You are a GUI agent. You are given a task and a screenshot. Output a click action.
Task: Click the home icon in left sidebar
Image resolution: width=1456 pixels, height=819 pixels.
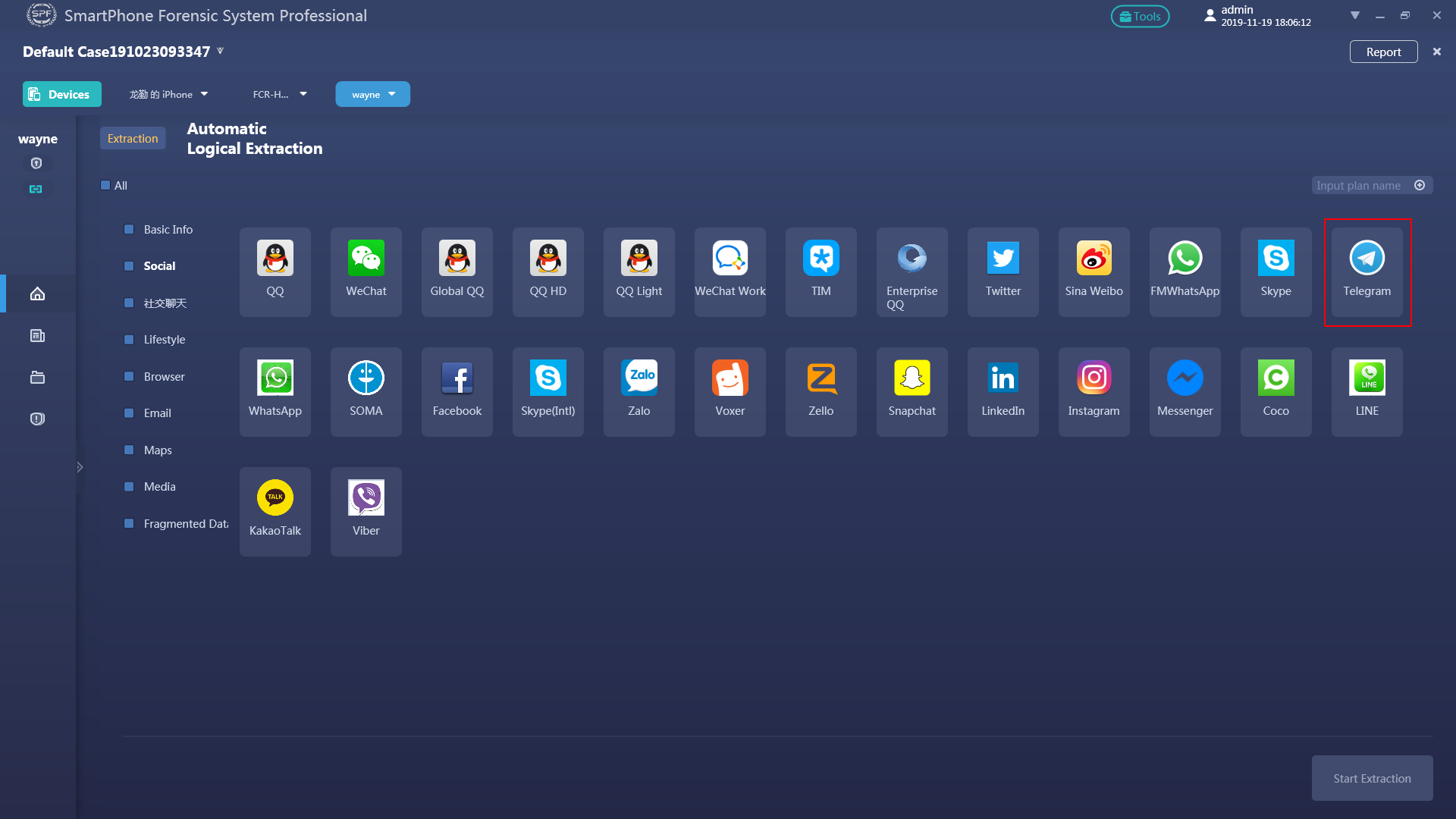point(37,293)
